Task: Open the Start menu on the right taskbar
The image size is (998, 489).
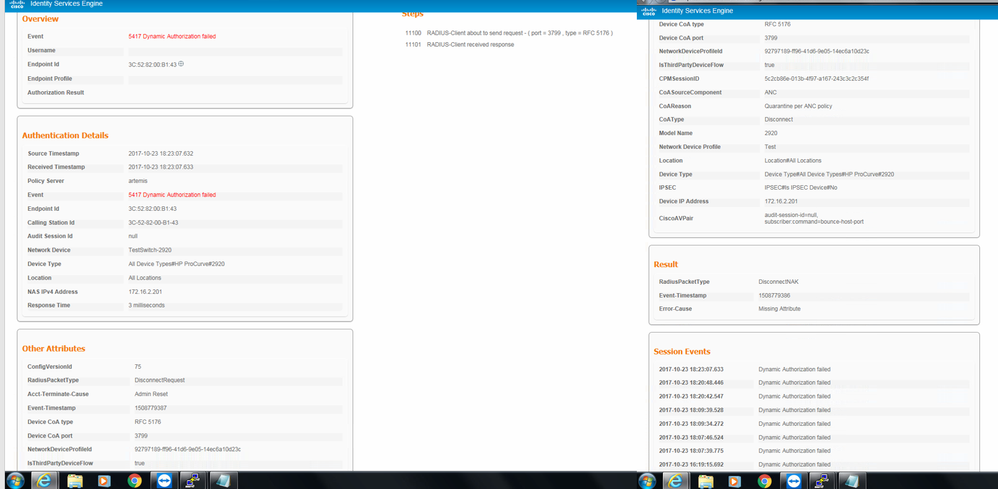Action: pyautogui.click(x=647, y=481)
